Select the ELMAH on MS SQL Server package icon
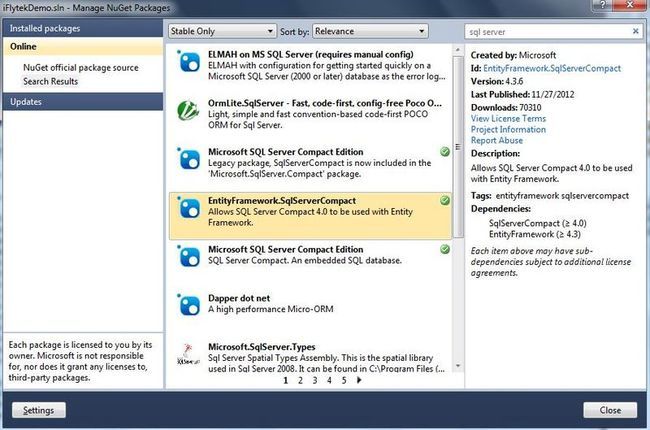 click(189, 62)
